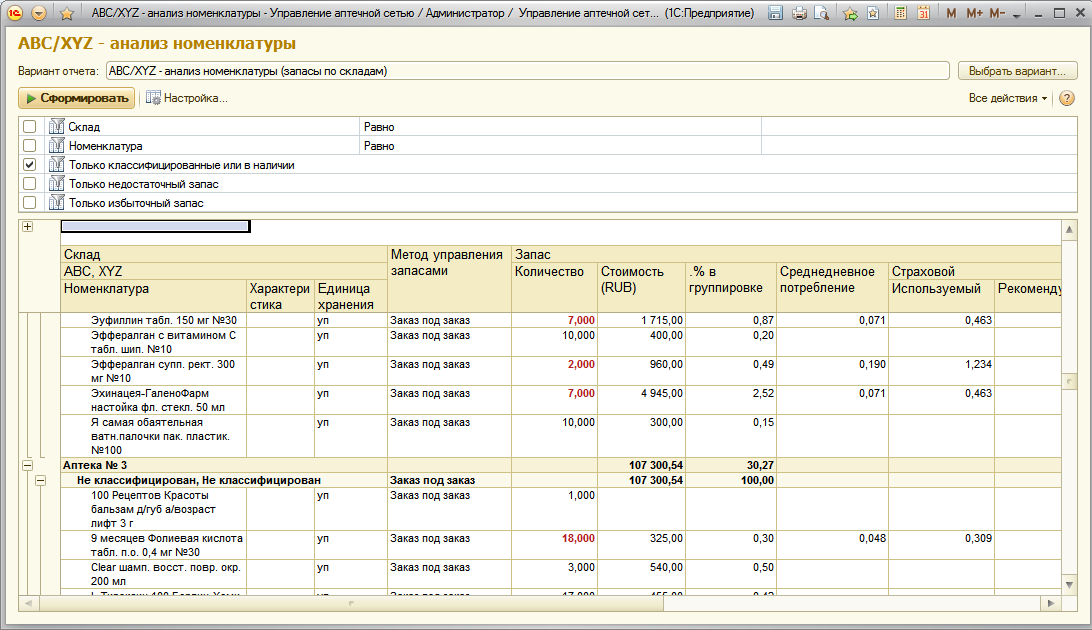Click the Save diskette icon

(x=775, y=13)
